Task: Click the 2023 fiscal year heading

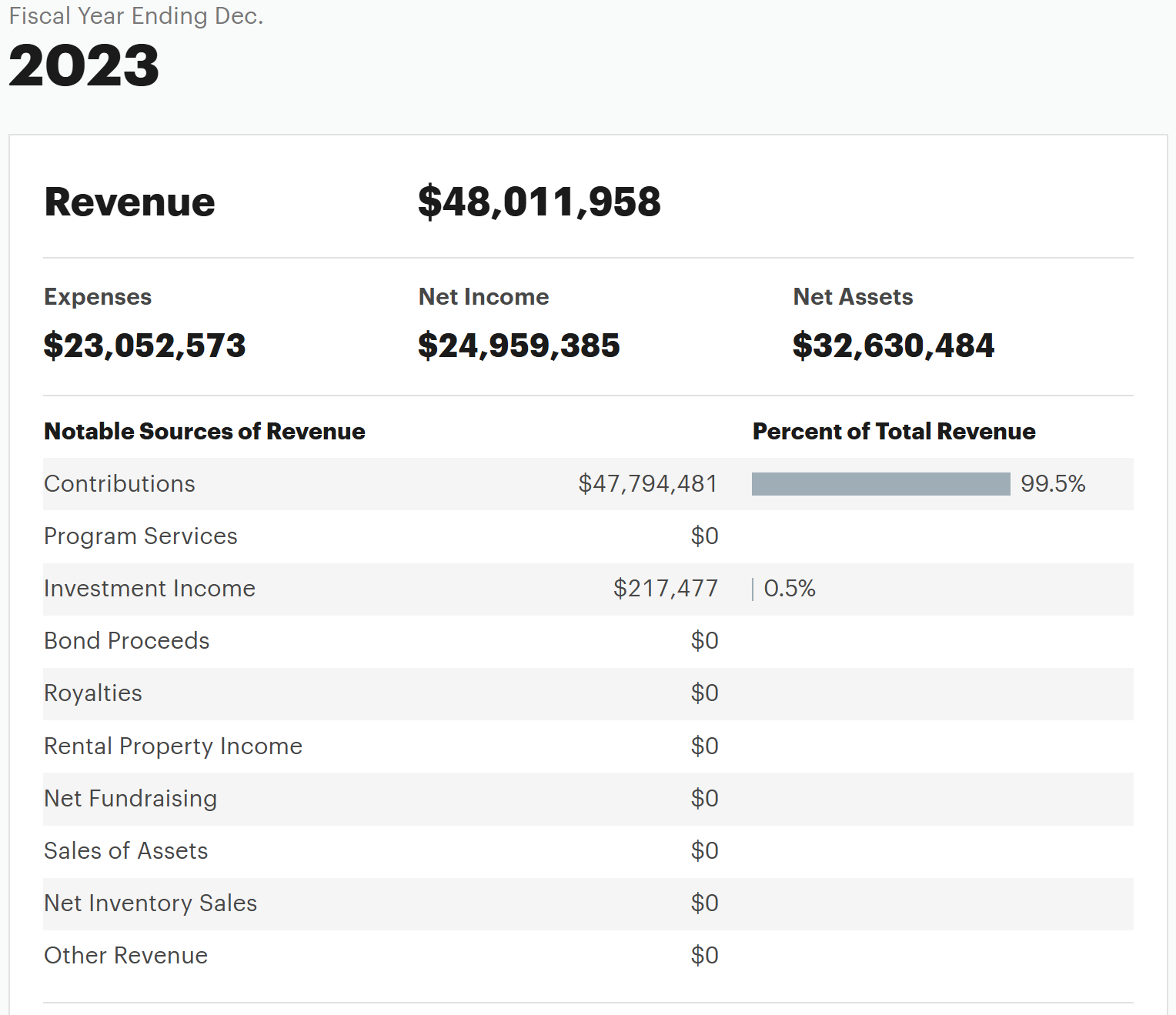Action: tap(84, 65)
